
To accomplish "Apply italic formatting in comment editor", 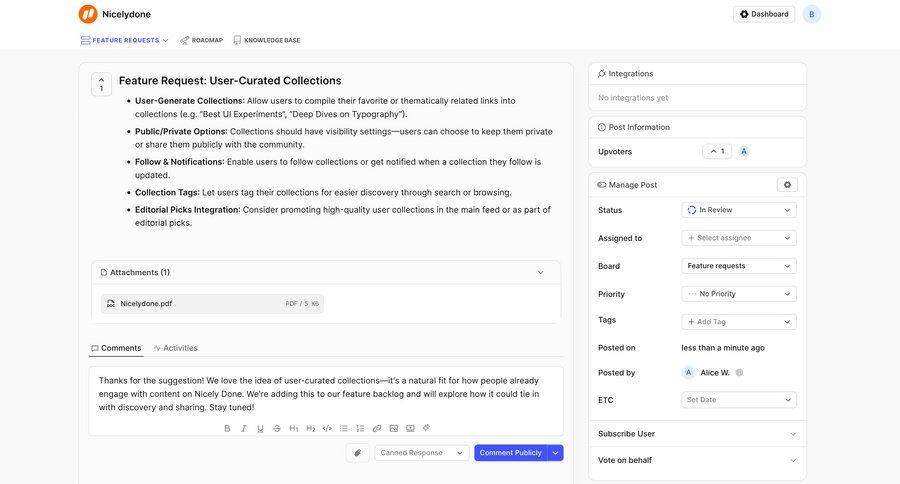I will (244, 428).
